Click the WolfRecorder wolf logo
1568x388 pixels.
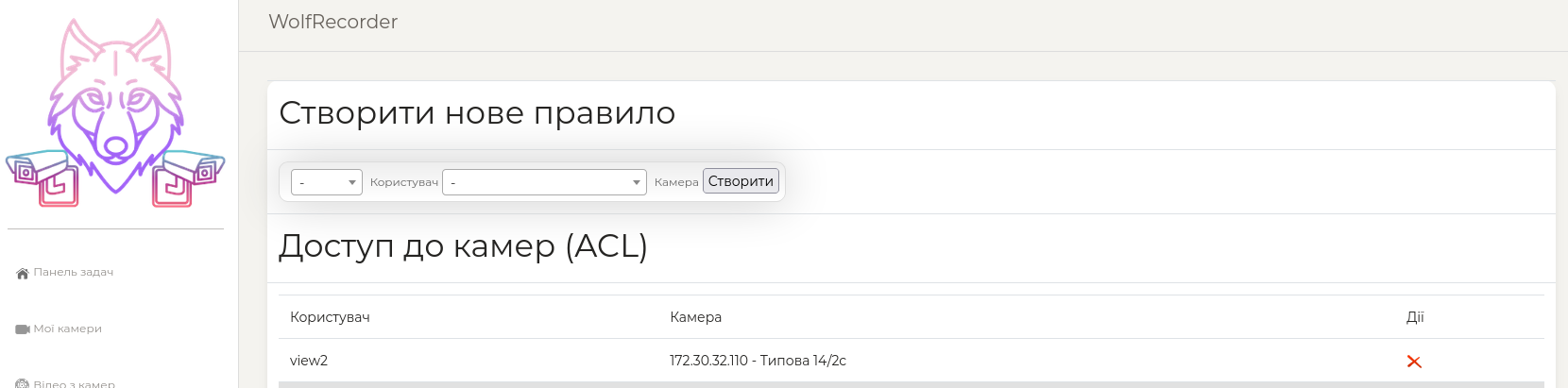coord(115,113)
